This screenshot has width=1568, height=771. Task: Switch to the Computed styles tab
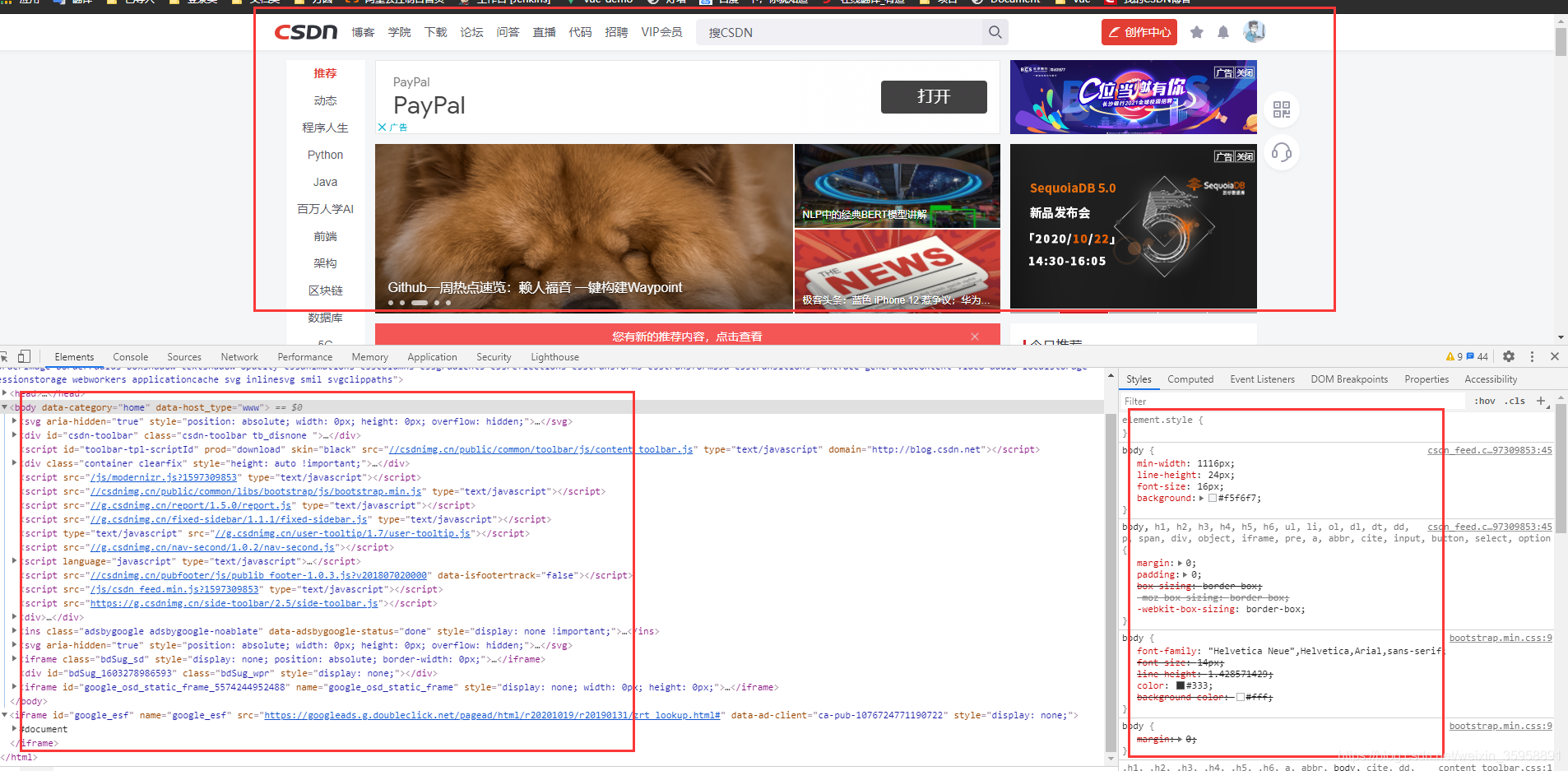click(x=1190, y=379)
